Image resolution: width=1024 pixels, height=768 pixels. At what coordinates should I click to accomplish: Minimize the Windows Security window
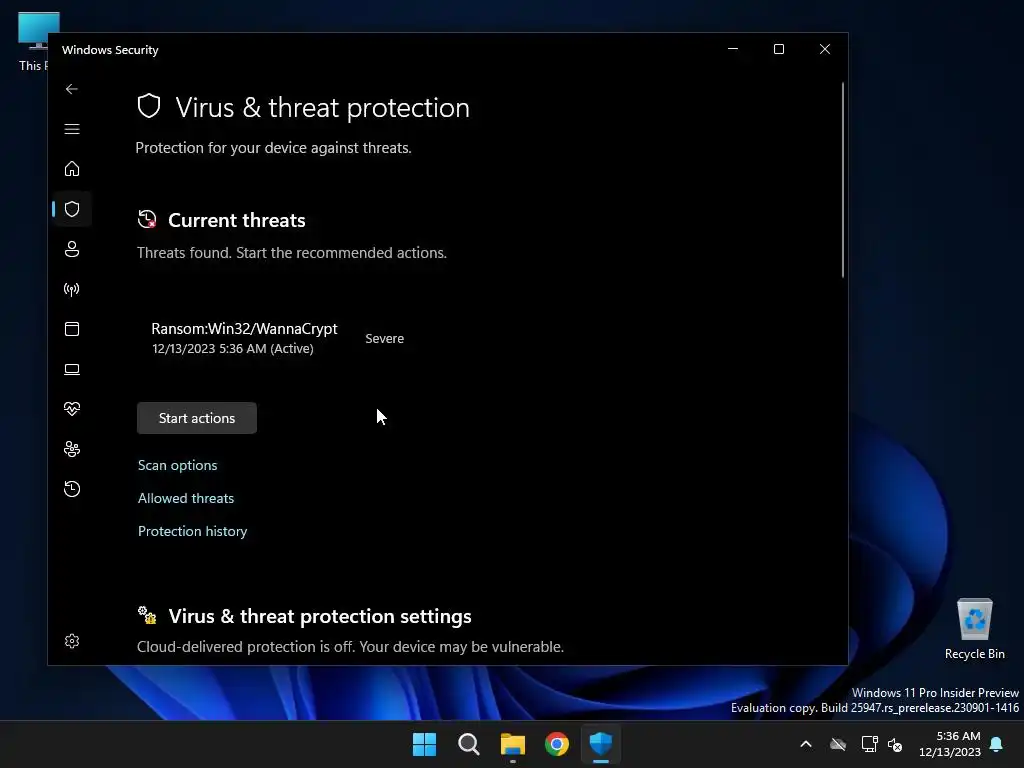pyautogui.click(x=733, y=49)
